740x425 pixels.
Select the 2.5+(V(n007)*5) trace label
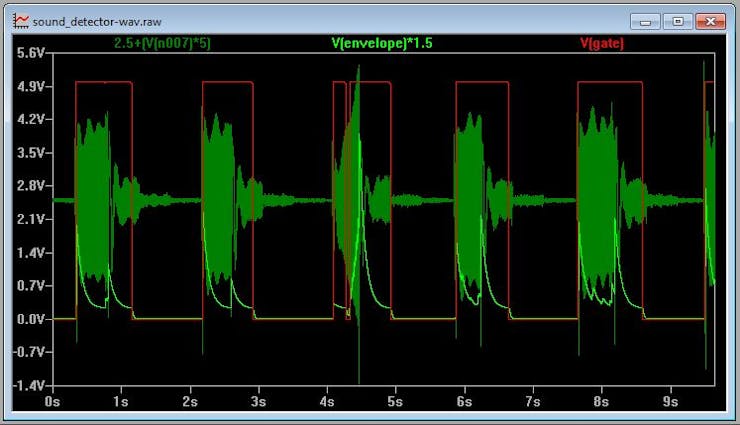point(162,43)
